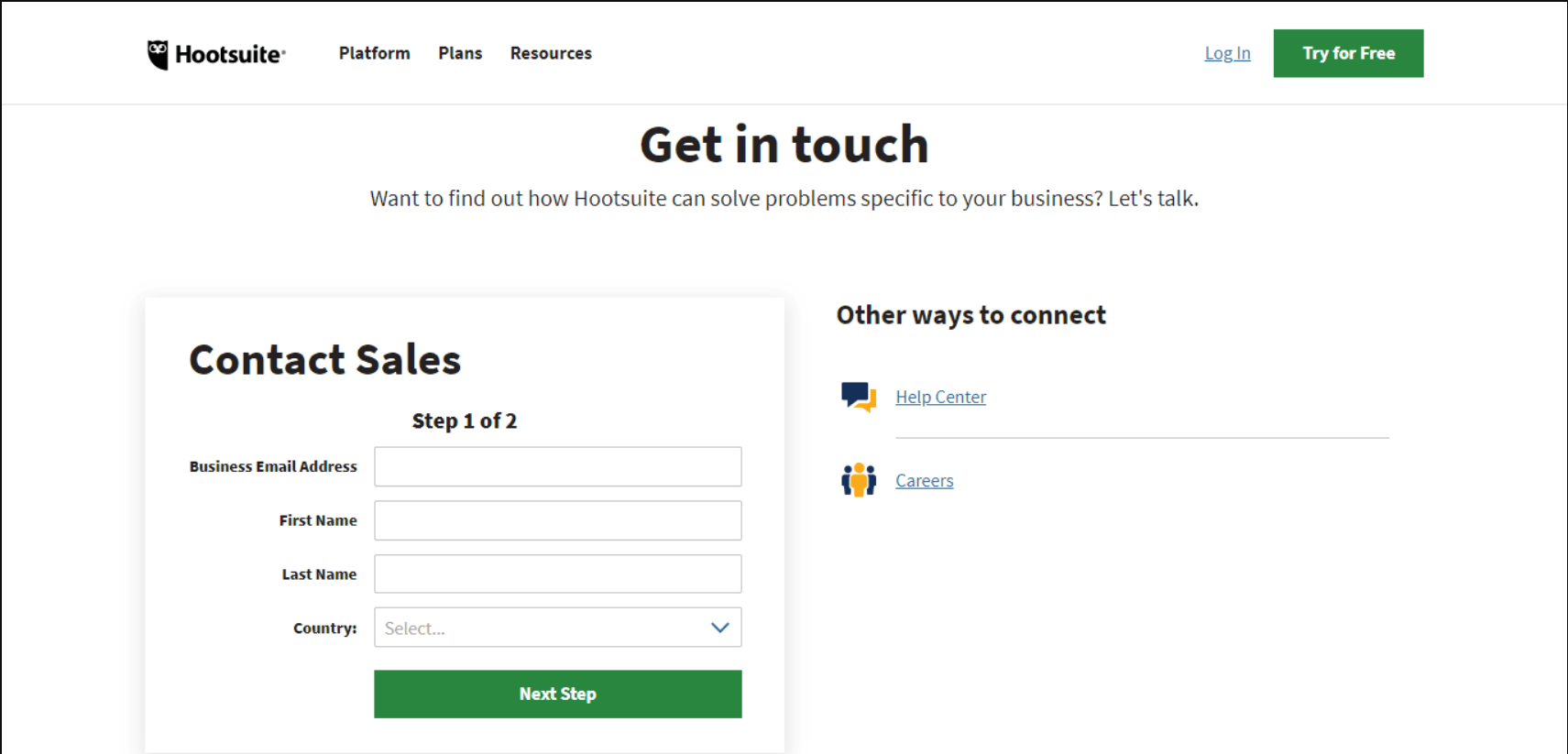Click the Hootsuite owl logo icon
1568x754 pixels.
pyautogui.click(x=158, y=55)
